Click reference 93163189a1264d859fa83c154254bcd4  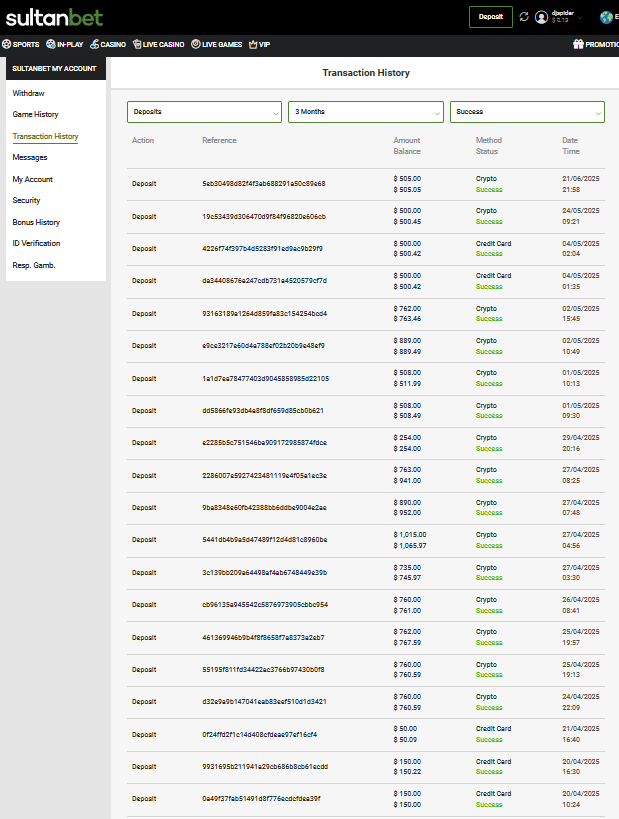[x=264, y=313]
